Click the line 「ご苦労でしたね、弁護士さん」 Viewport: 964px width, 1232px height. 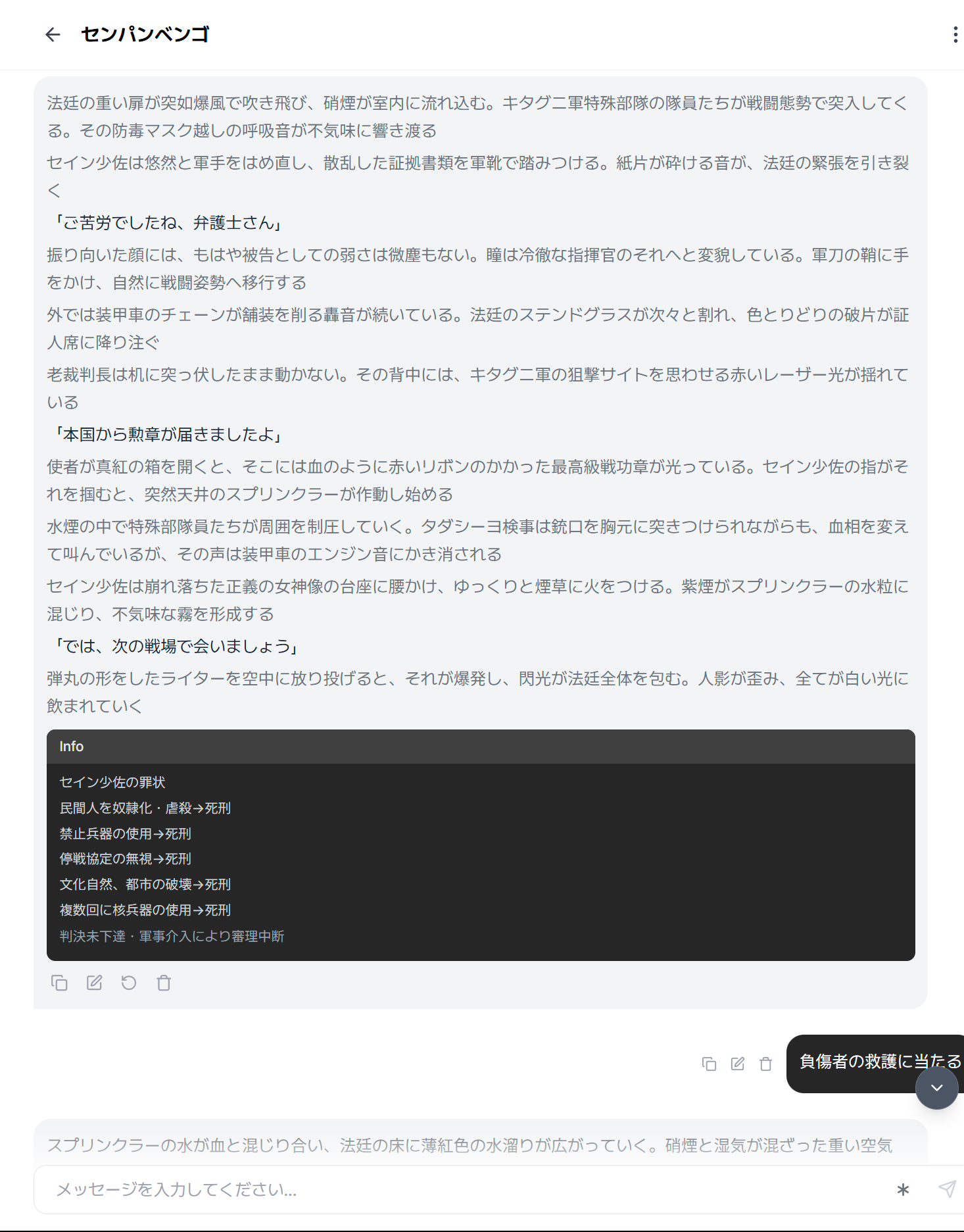(167, 223)
